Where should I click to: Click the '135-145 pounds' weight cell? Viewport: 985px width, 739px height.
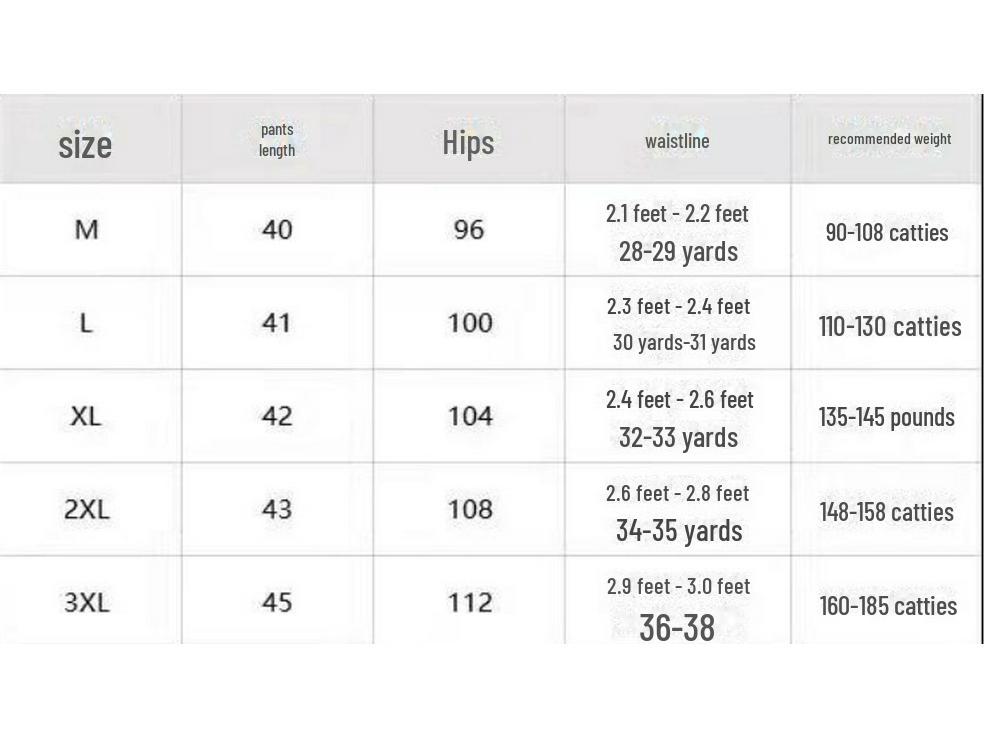[886, 417]
